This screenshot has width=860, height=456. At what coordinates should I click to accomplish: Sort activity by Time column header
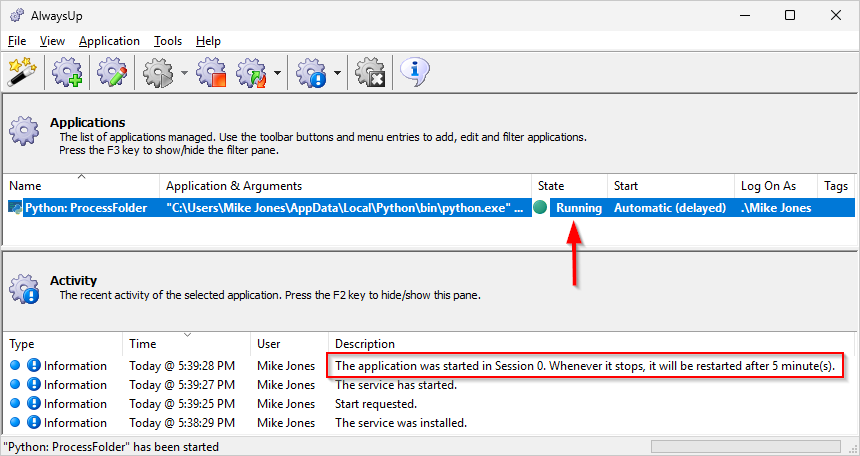[186, 344]
